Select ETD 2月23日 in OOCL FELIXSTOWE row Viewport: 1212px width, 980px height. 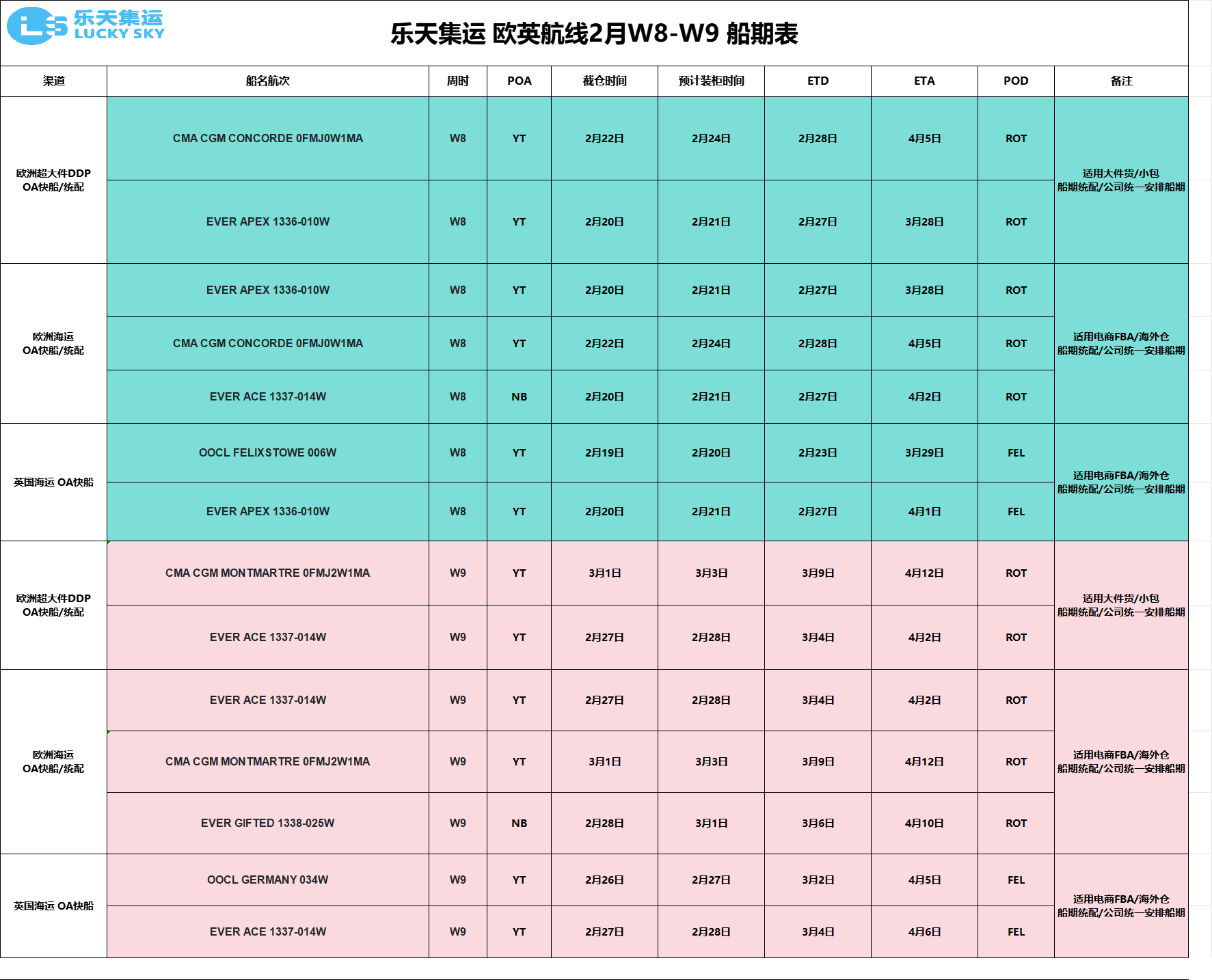[818, 453]
